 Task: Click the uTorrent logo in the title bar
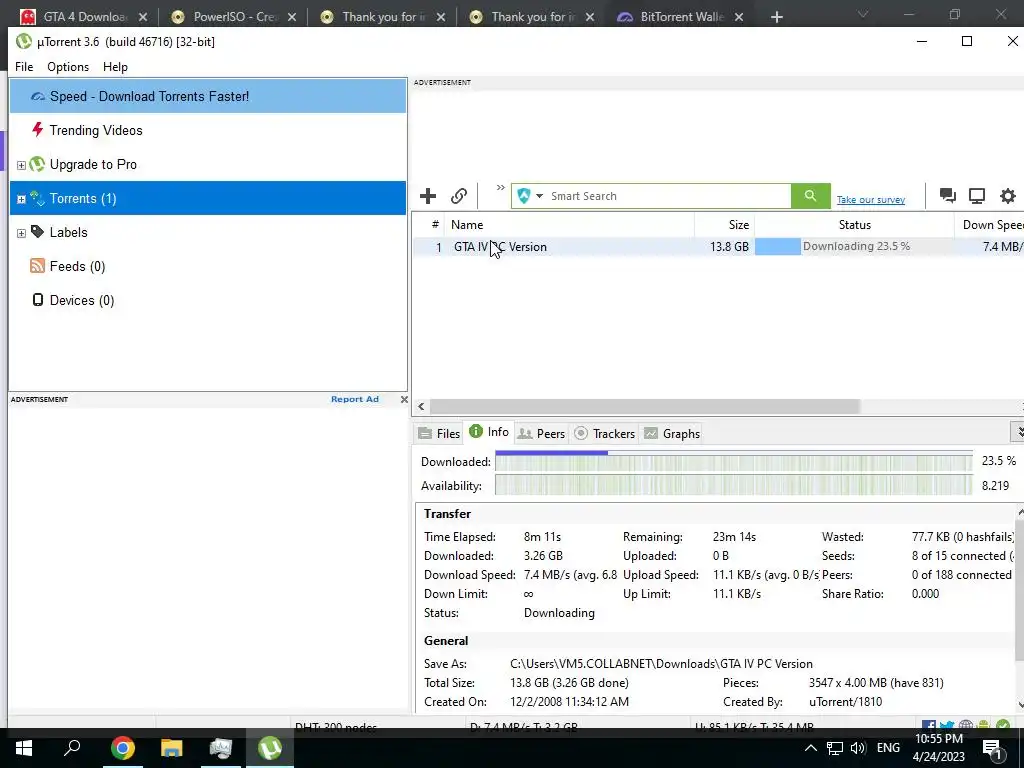tap(24, 41)
